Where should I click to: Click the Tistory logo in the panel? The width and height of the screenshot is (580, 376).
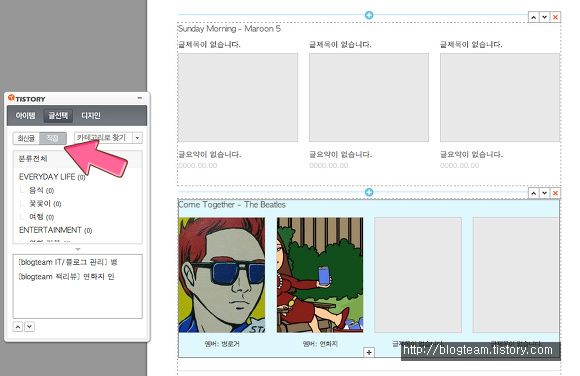point(27,98)
